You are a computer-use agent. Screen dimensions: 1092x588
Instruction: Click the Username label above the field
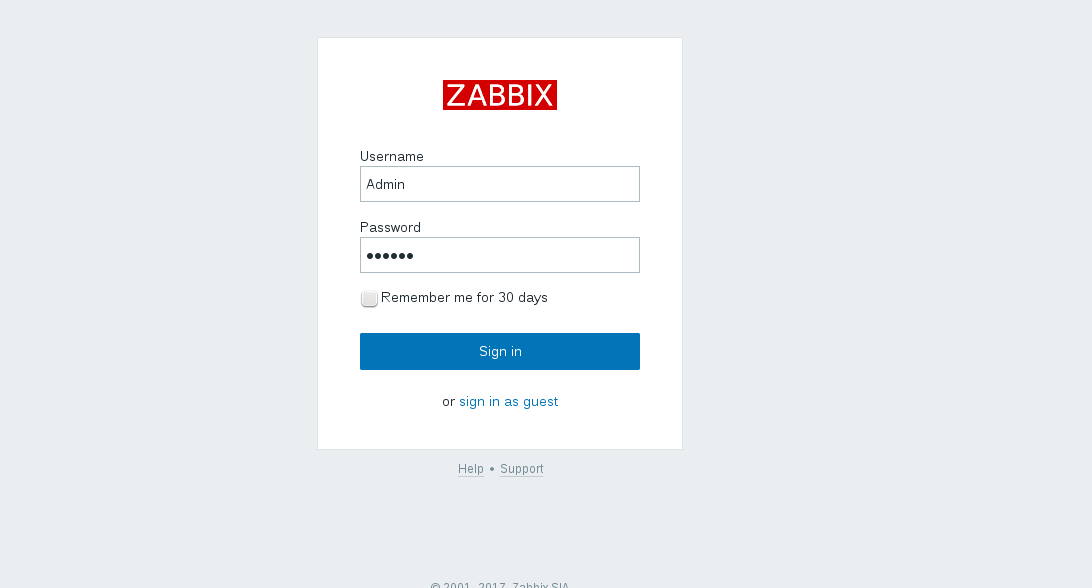pos(392,156)
